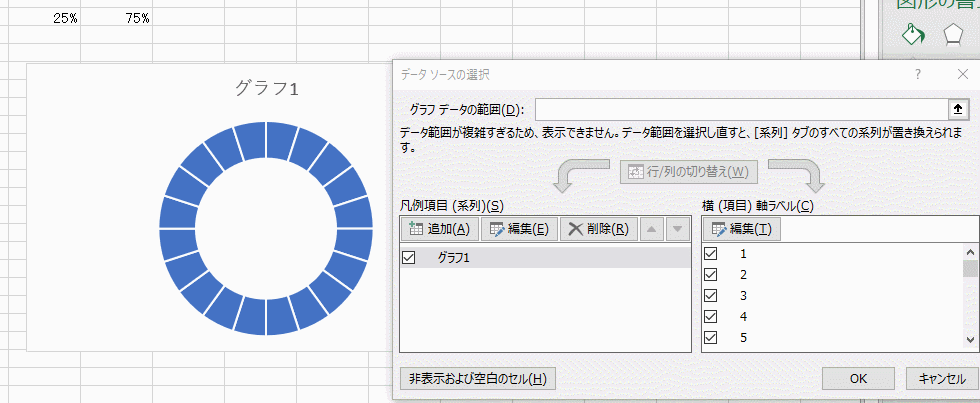Image resolution: width=980 pixels, height=403 pixels.
Task: Toggle checkbox for axis label 5
Action: pyautogui.click(x=711, y=337)
